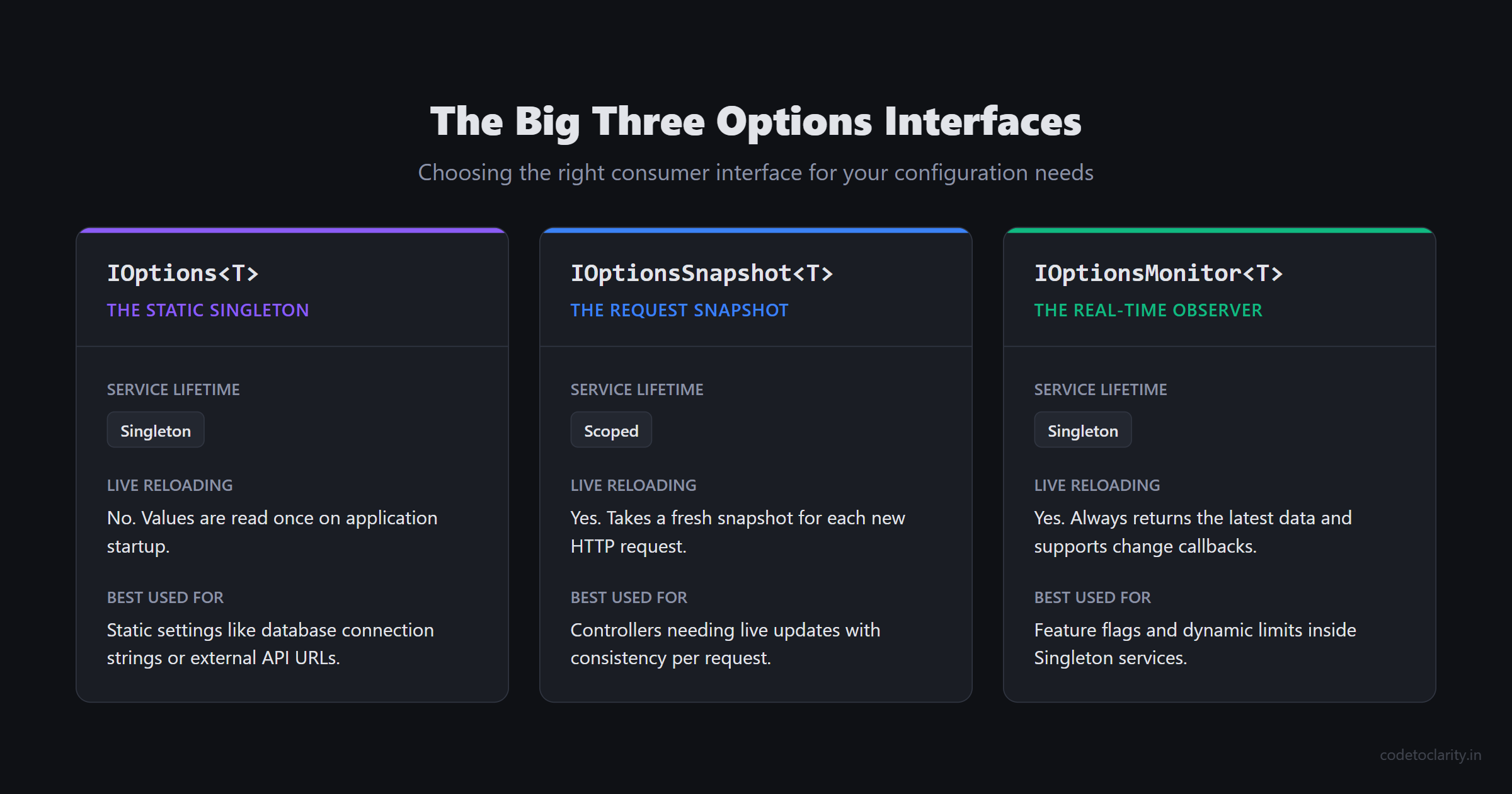Click the subtitle about choosing consumer interface
The height and width of the screenshot is (794, 1512).
[756, 173]
